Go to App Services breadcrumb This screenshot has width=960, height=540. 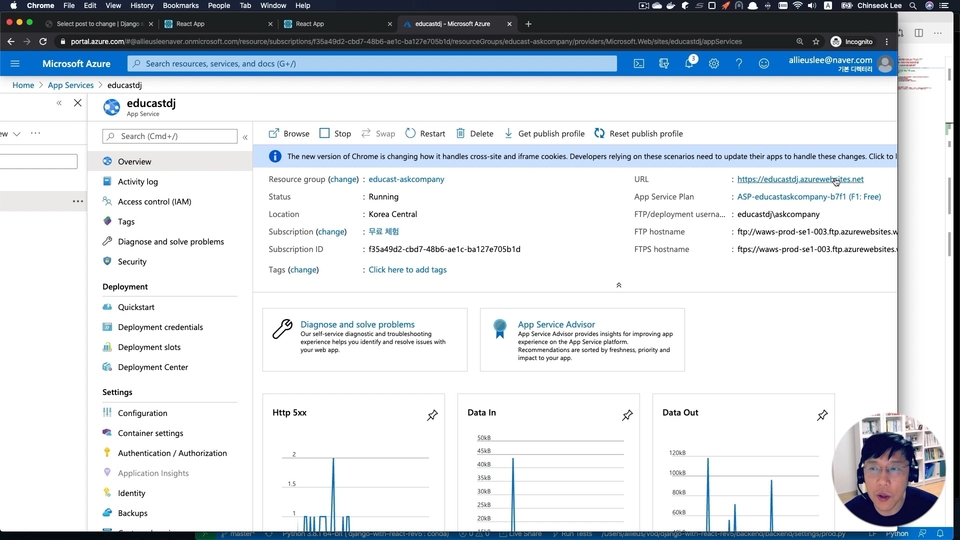tap(70, 85)
